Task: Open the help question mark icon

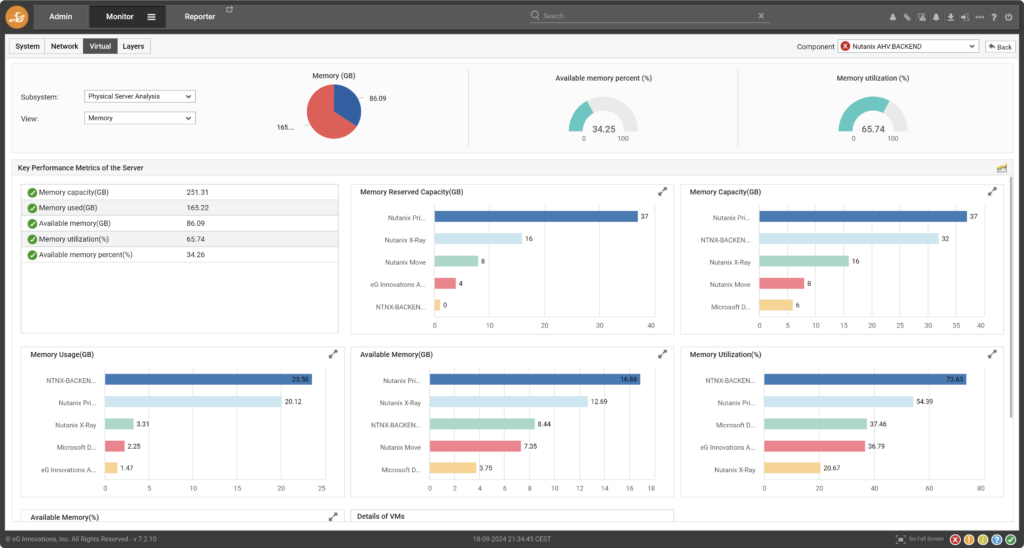Action: tap(994, 18)
